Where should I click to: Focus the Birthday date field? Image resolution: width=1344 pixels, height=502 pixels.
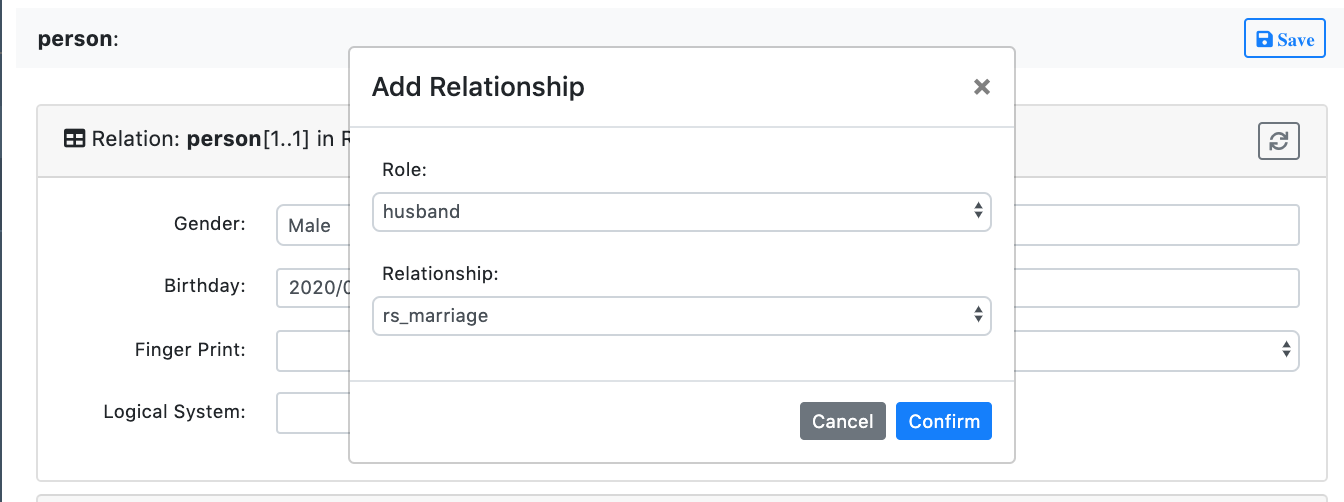[312, 288]
